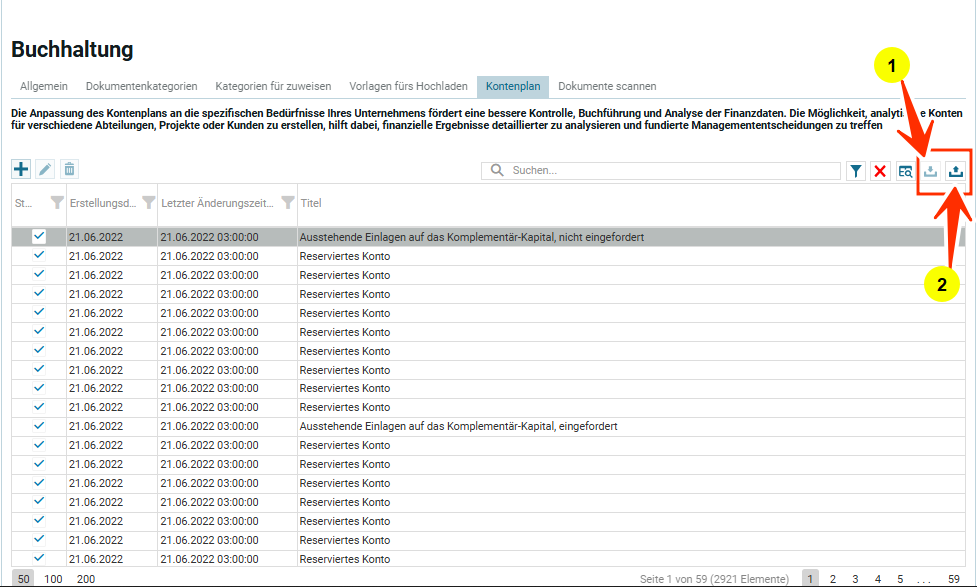The height and width of the screenshot is (587, 977).
Task: Click the trash delete icon
Action: click(x=69, y=170)
